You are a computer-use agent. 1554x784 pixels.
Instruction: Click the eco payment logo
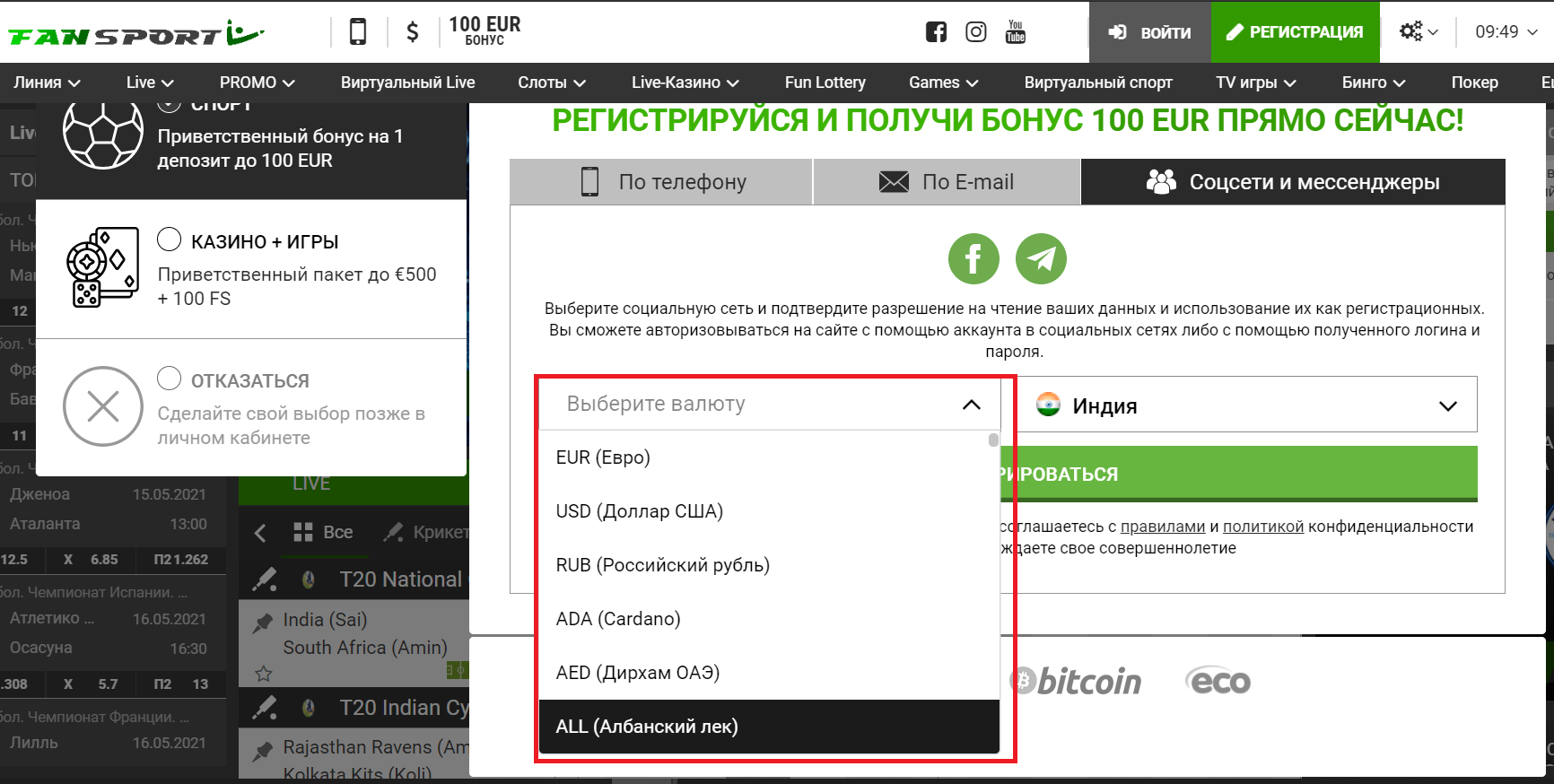pyautogui.click(x=1218, y=682)
